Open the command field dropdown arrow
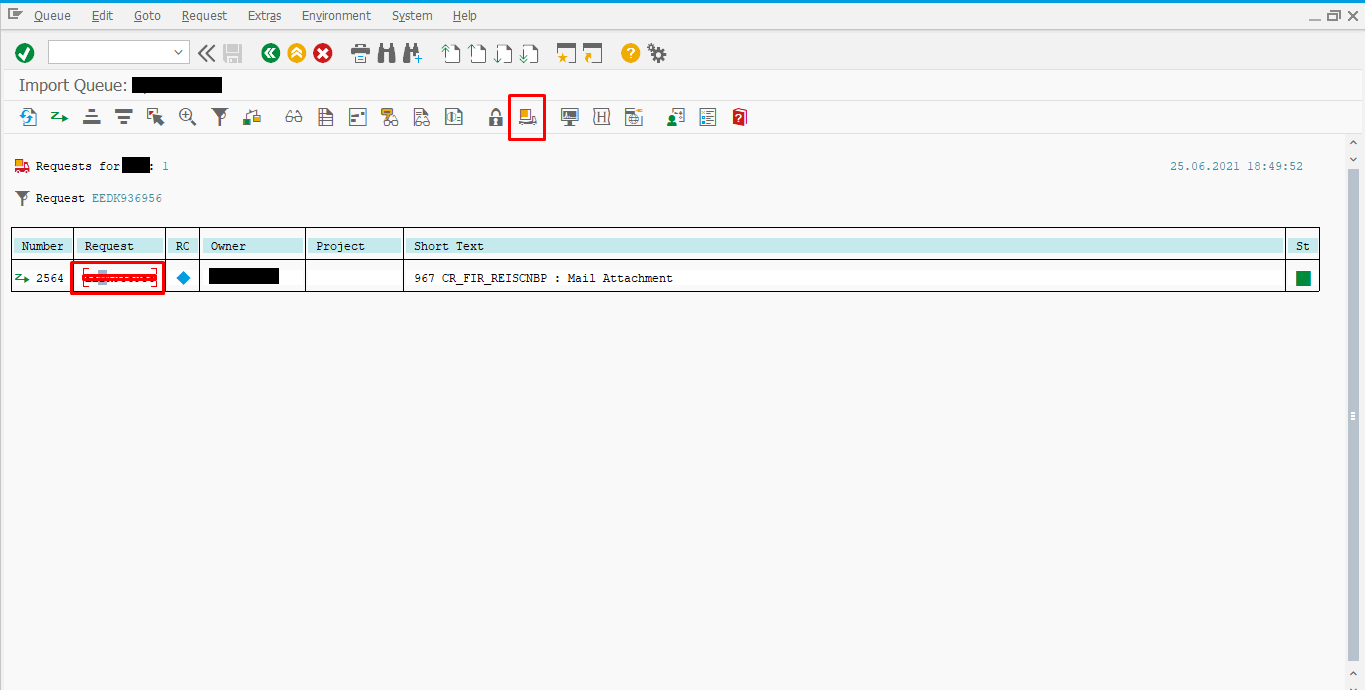Image resolution: width=1365 pixels, height=690 pixels. click(179, 53)
